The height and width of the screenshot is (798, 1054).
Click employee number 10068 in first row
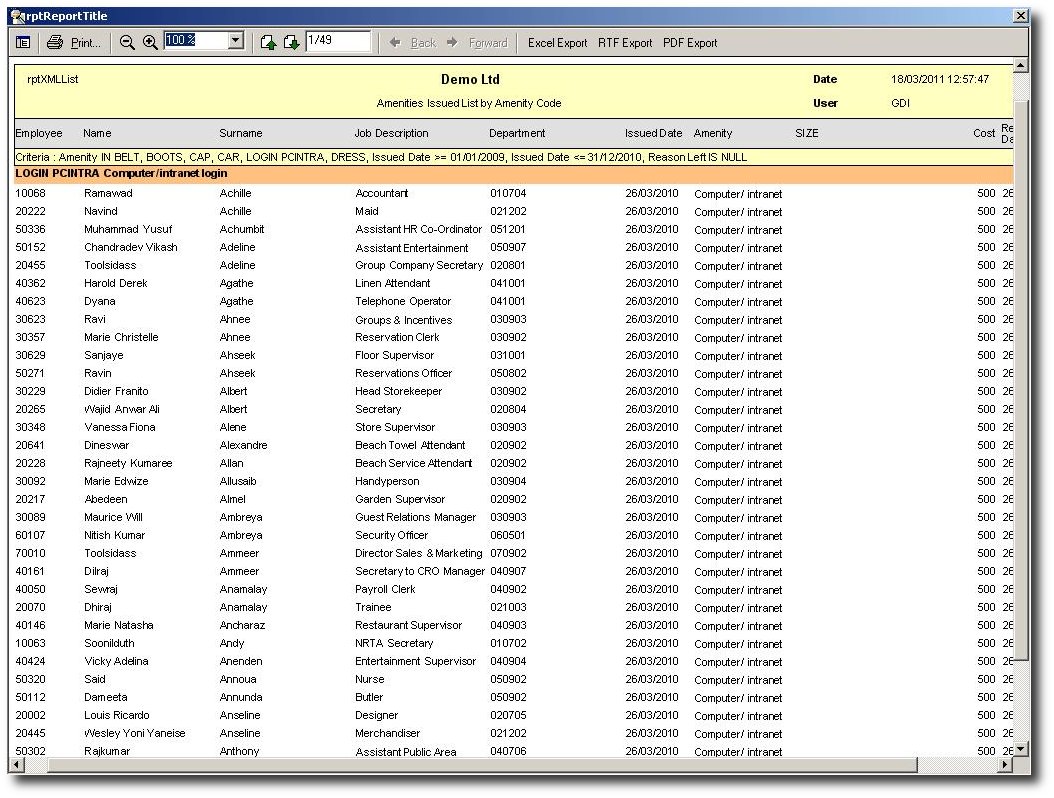pos(30,193)
